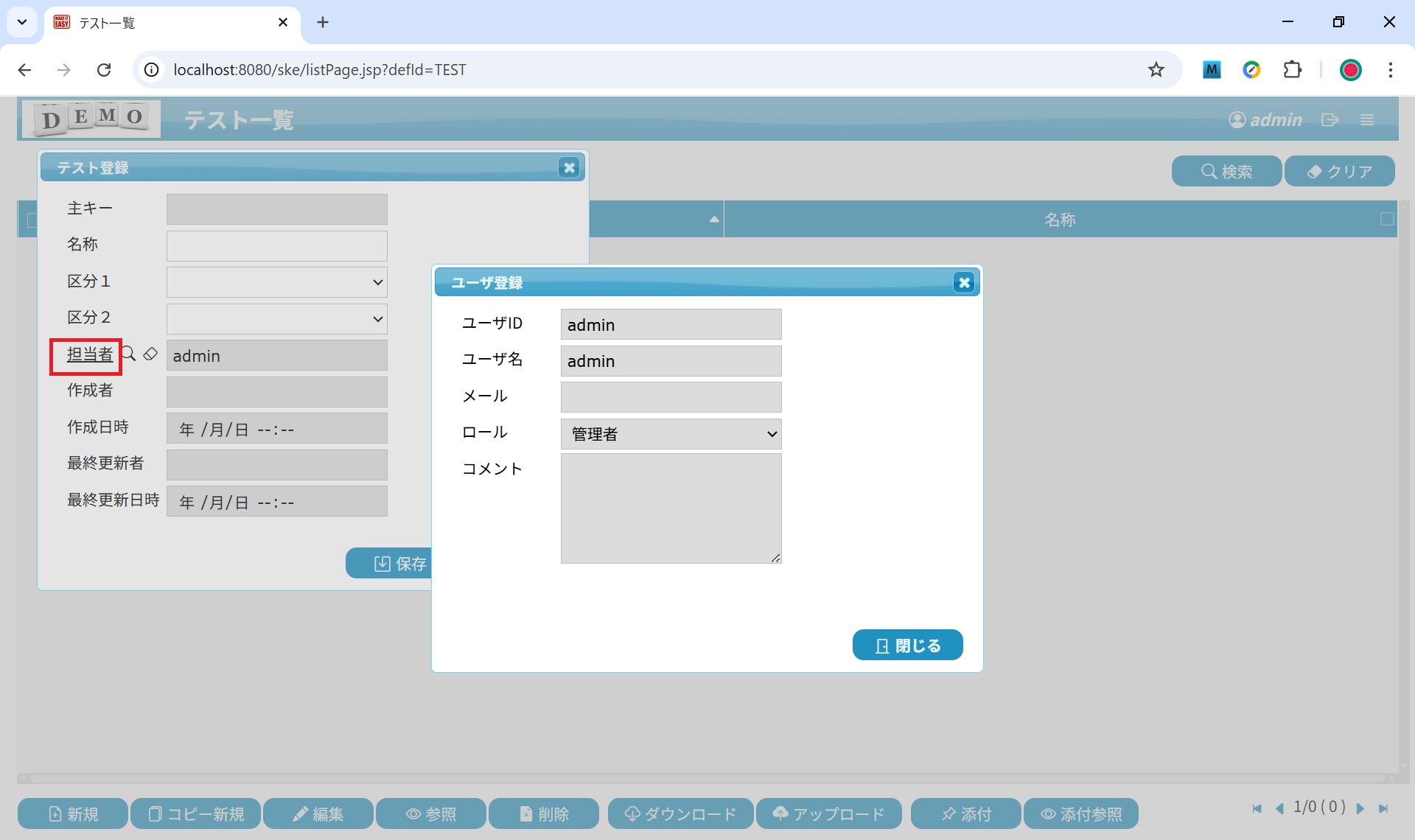
Task: Close the テスト登録 dialog with X icon
Action: pyautogui.click(x=569, y=168)
